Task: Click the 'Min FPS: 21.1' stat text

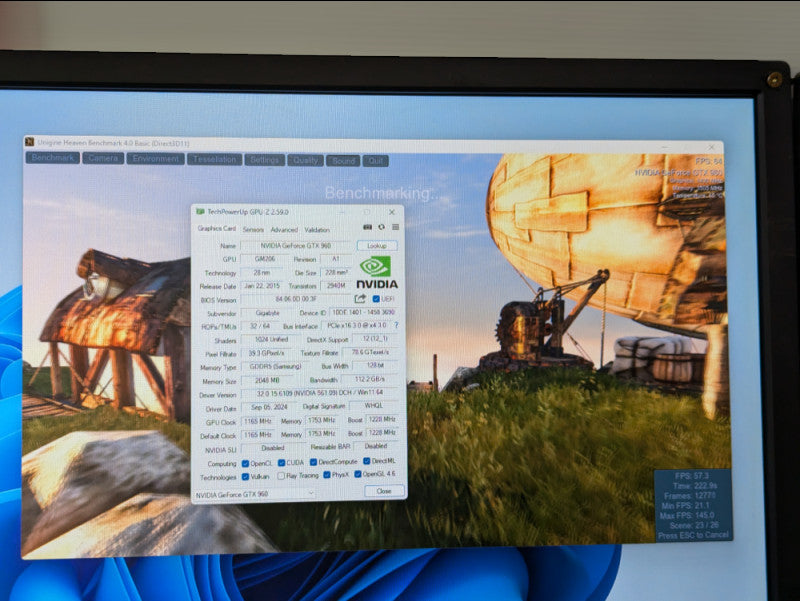Action: [685, 506]
